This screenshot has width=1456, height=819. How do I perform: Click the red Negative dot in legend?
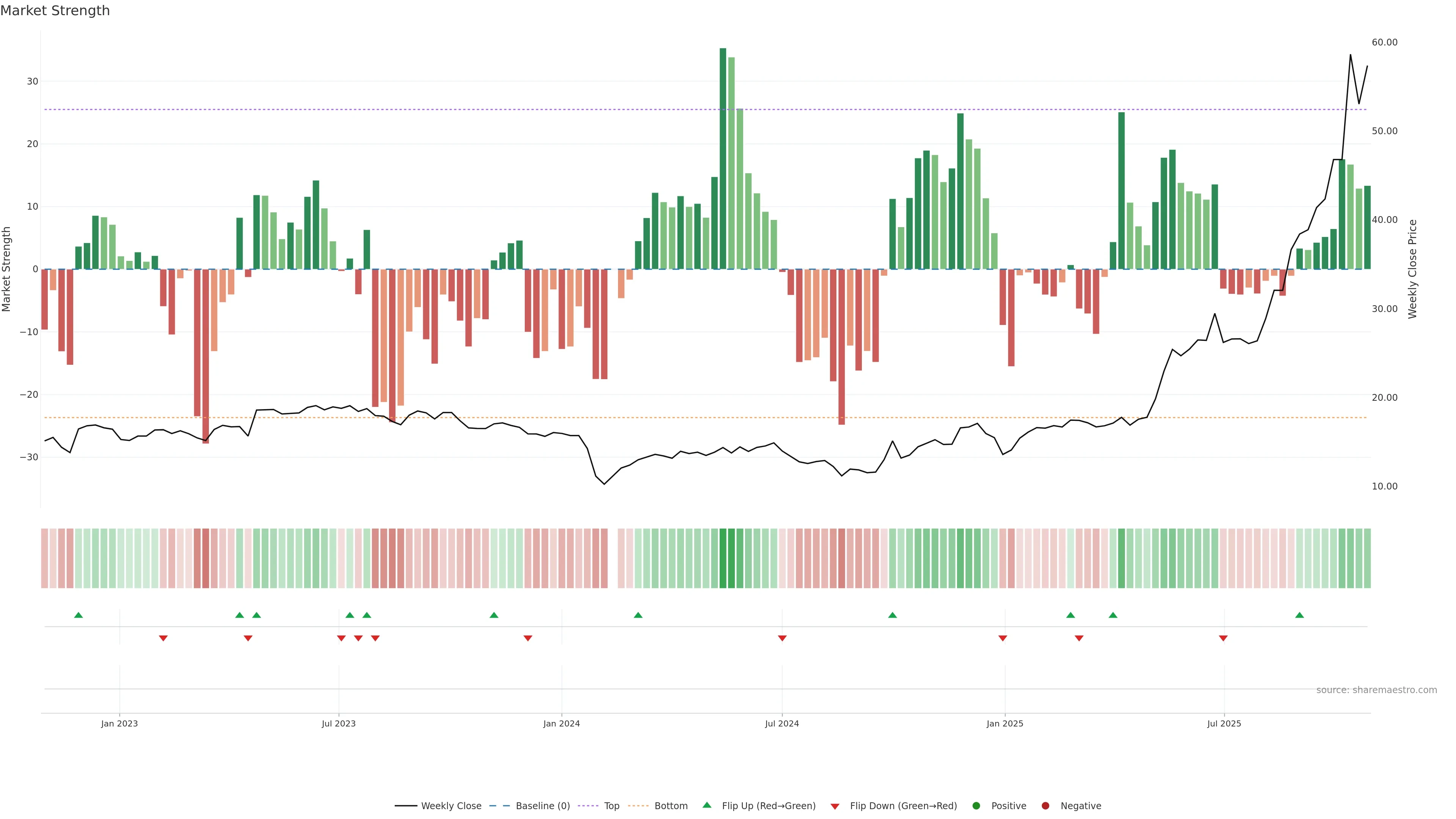coord(1045,806)
